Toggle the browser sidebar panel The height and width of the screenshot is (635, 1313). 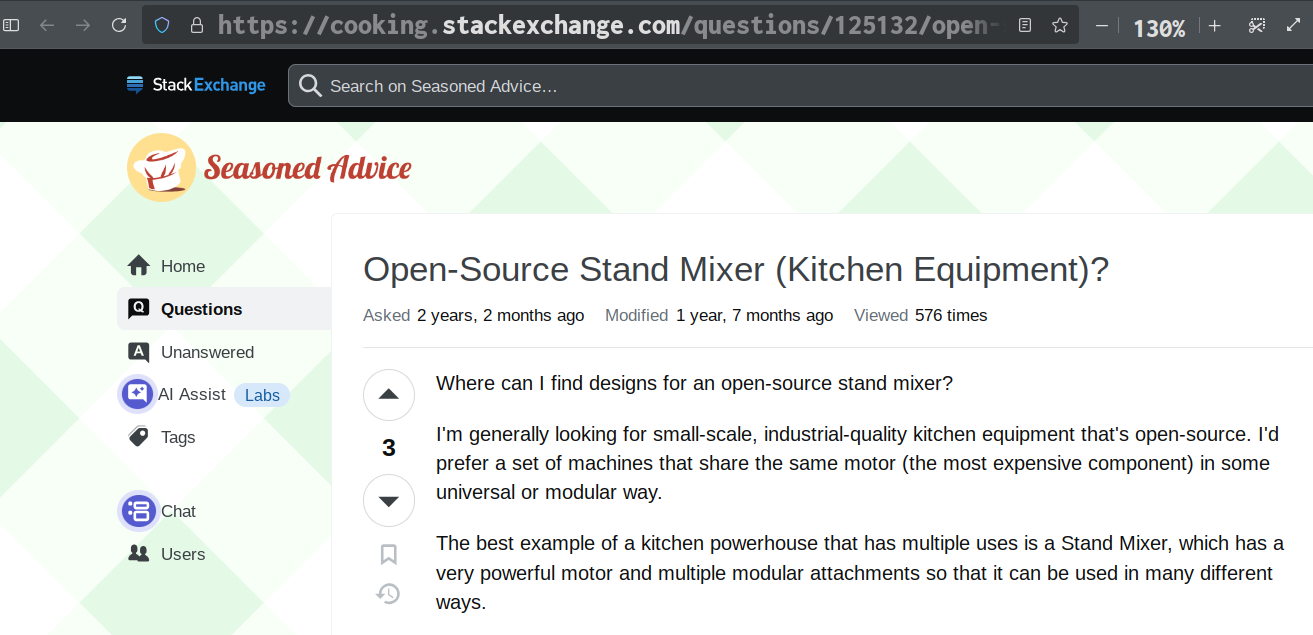click(11, 25)
